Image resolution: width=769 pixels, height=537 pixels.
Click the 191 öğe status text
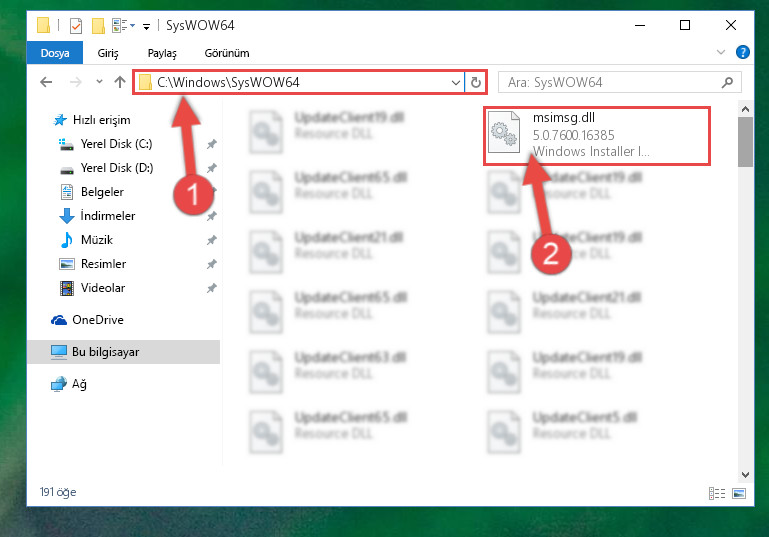point(58,492)
